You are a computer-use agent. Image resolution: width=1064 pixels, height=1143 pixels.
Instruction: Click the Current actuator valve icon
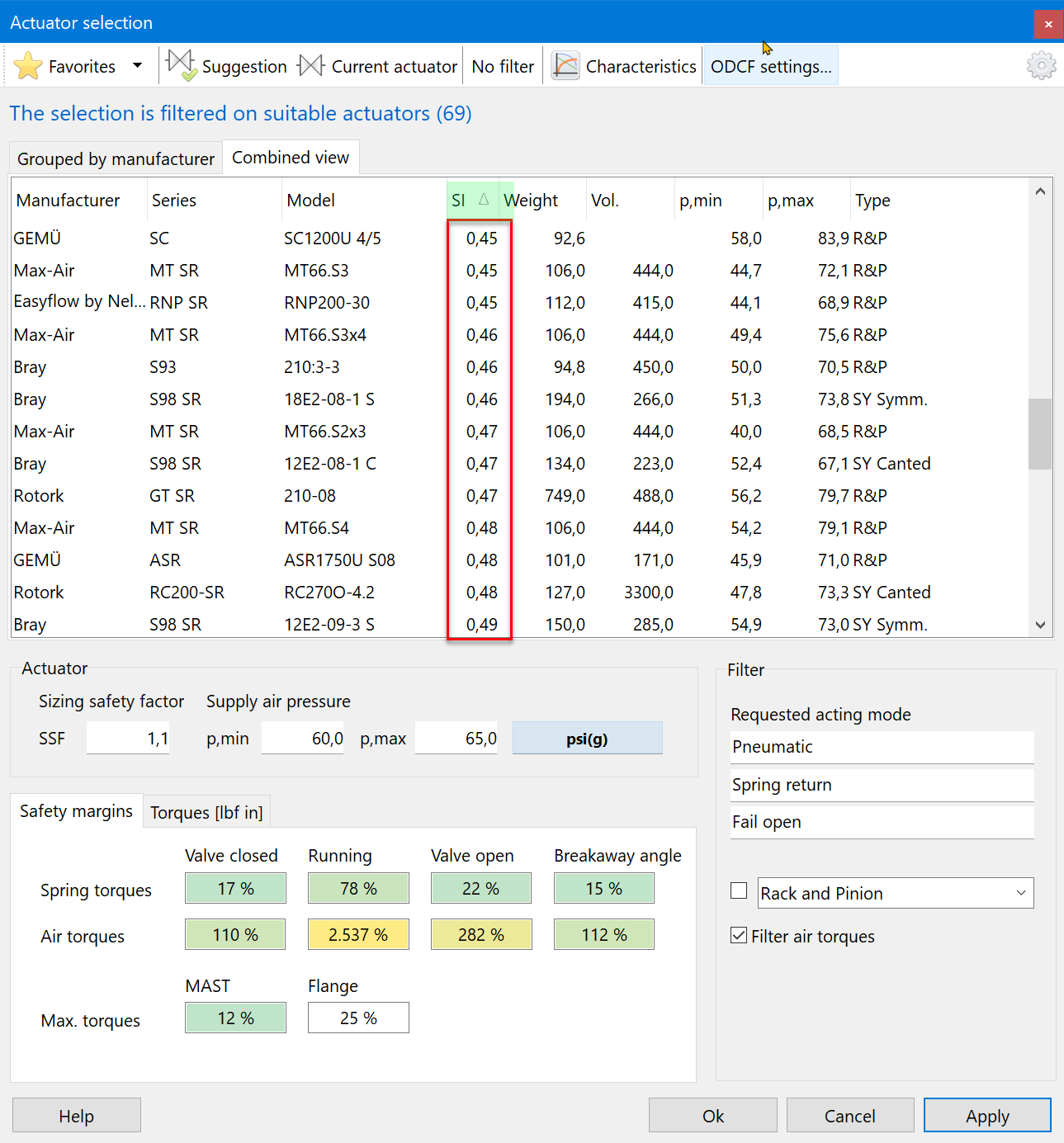click(x=311, y=65)
